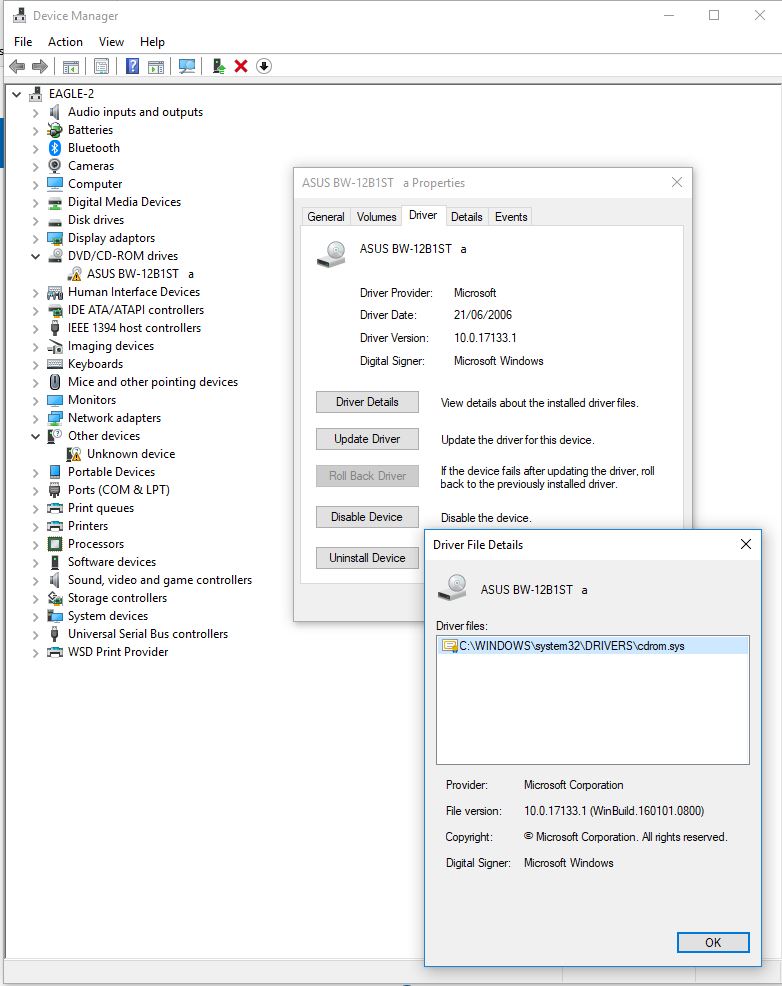Screen dimensions: 782x986
Task: Click the Update Driver button
Action: (367, 439)
